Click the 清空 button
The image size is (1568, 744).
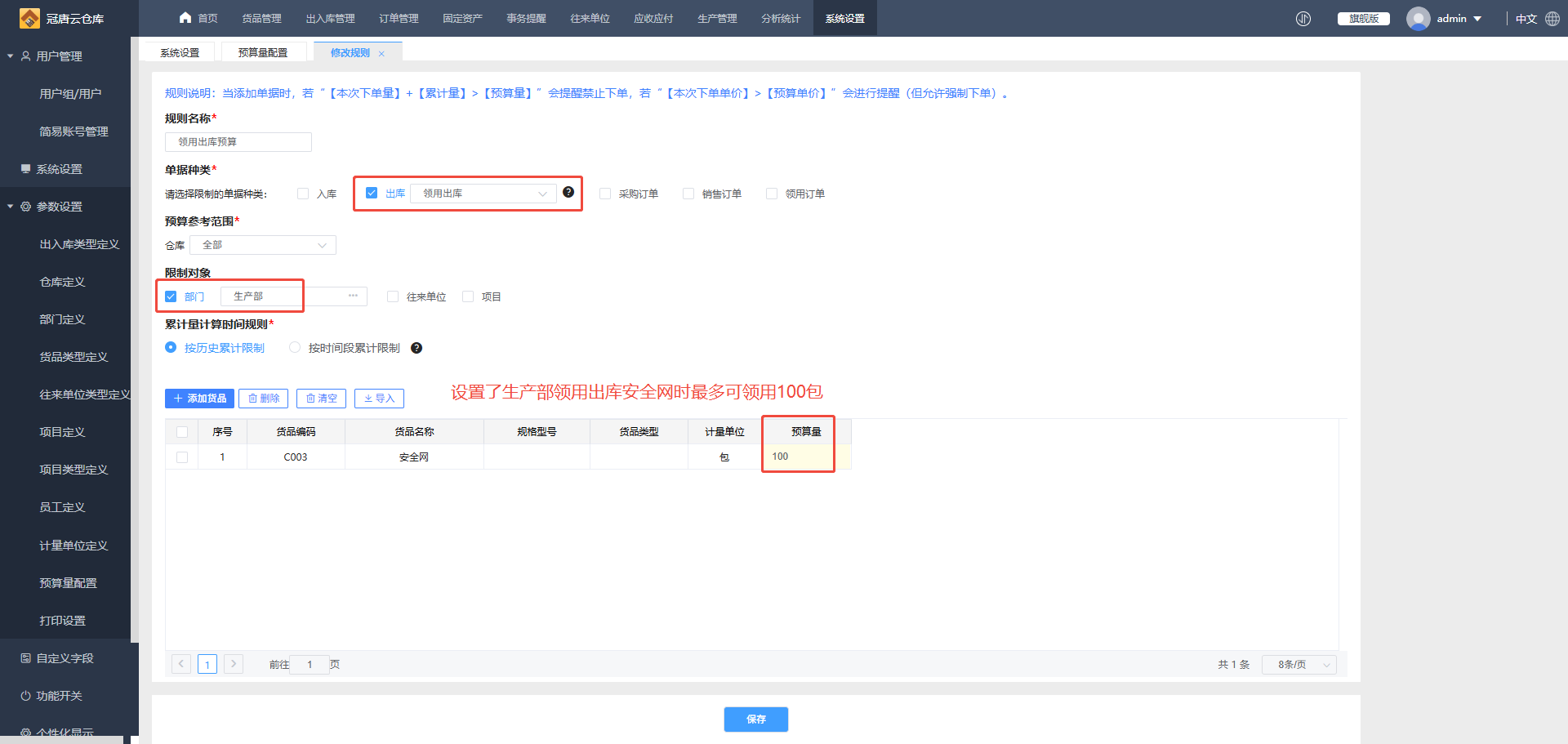point(322,399)
